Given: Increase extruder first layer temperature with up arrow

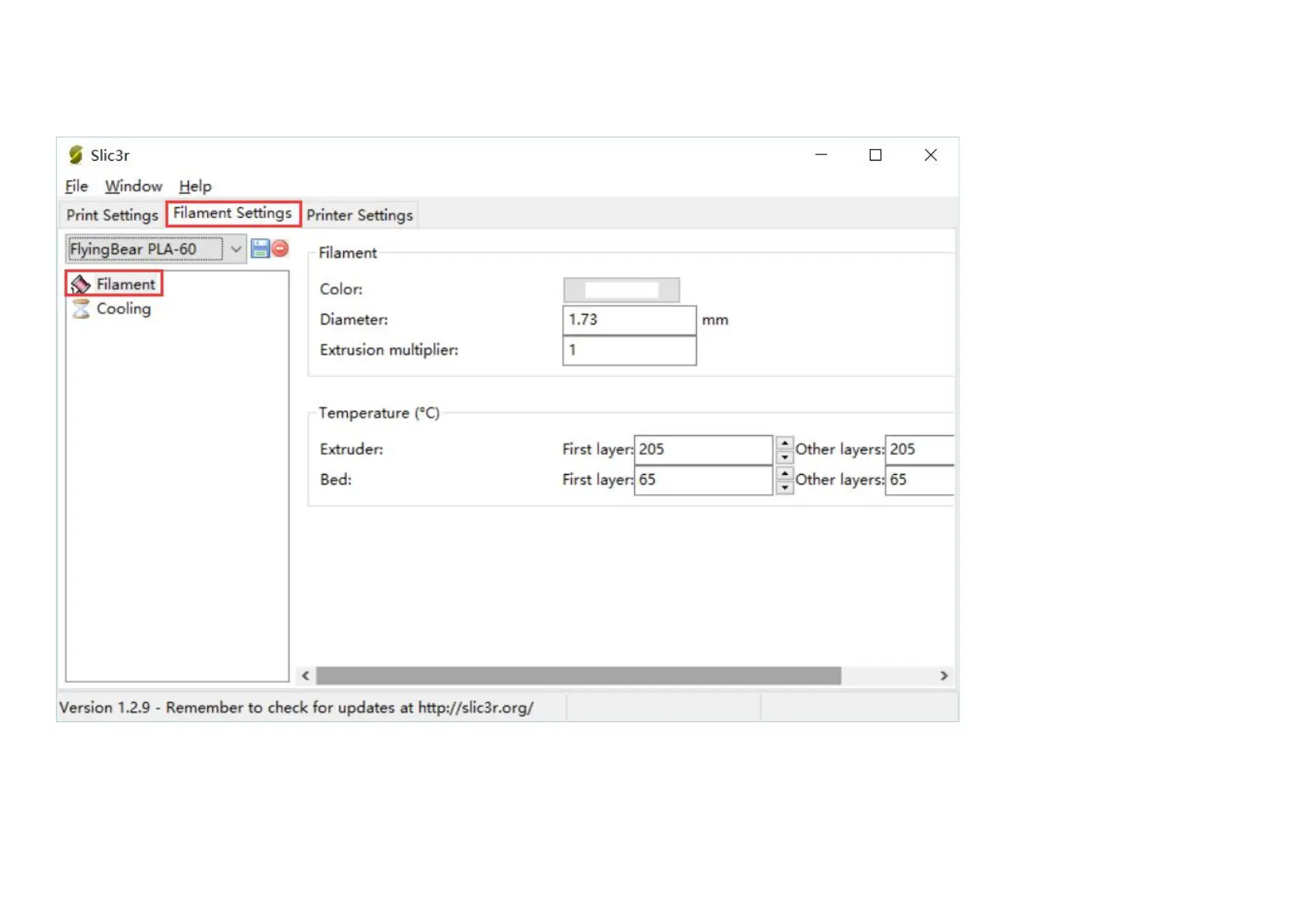Looking at the screenshot, I should [785, 443].
